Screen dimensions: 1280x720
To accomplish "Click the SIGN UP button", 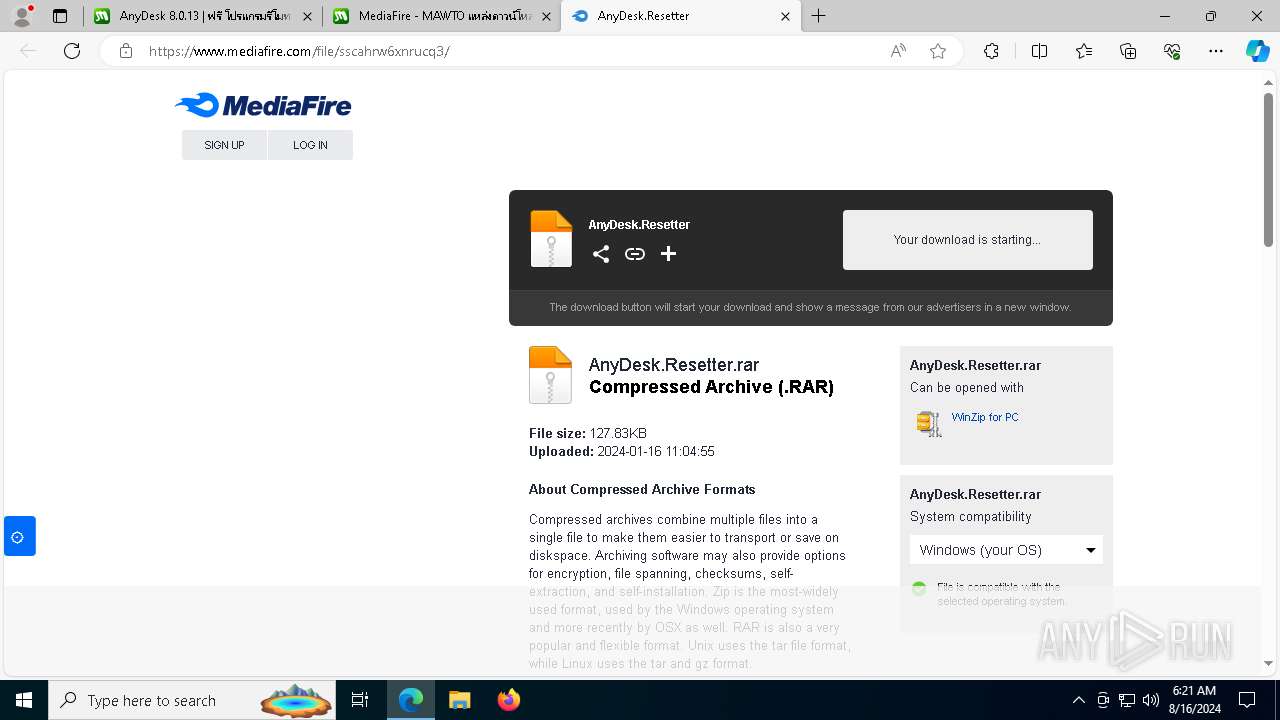I will coord(224,145).
